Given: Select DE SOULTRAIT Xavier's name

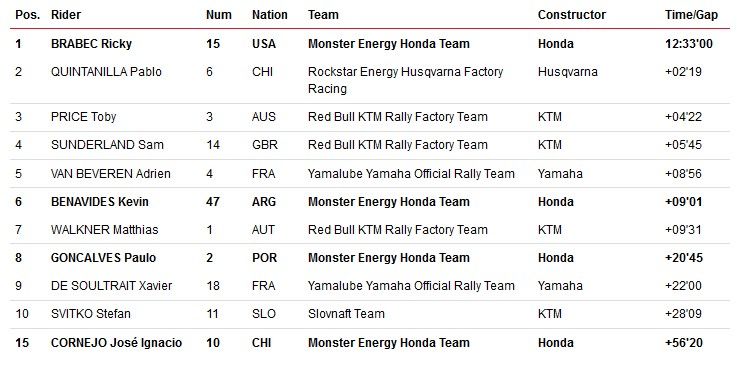Looking at the screenshot, I should coord(111,286).
